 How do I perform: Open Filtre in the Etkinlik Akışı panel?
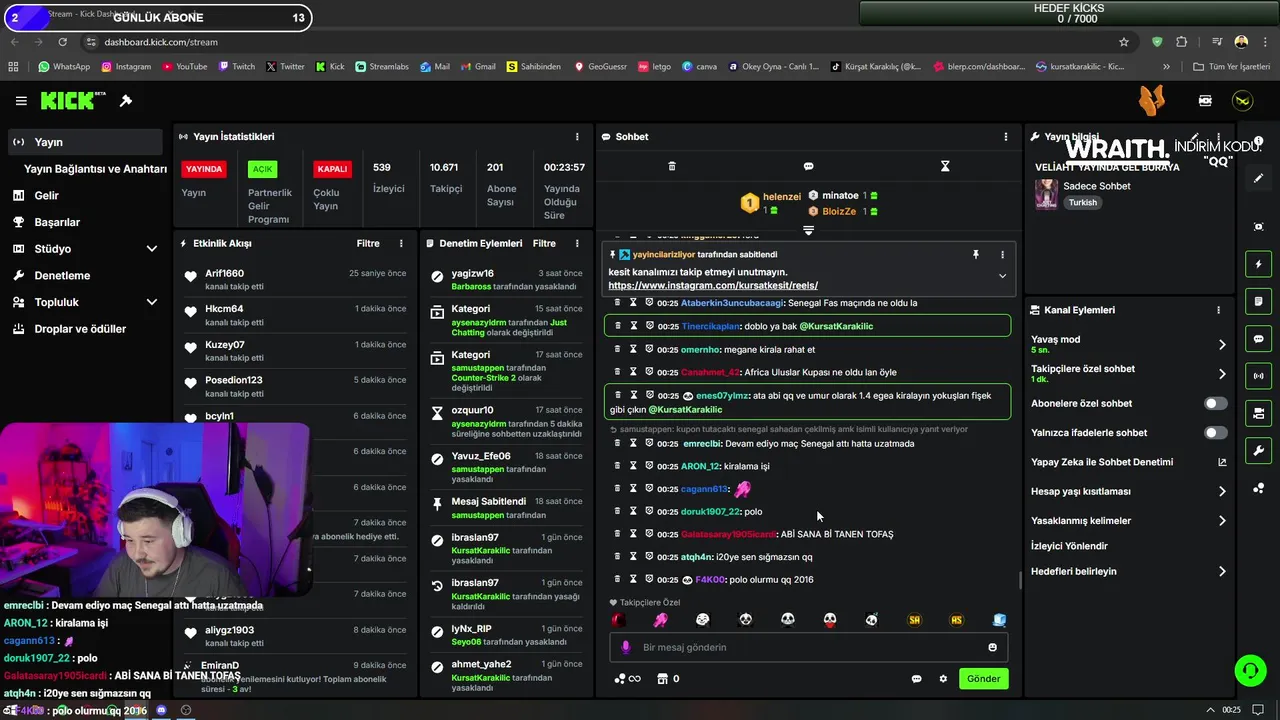(368, 243)
